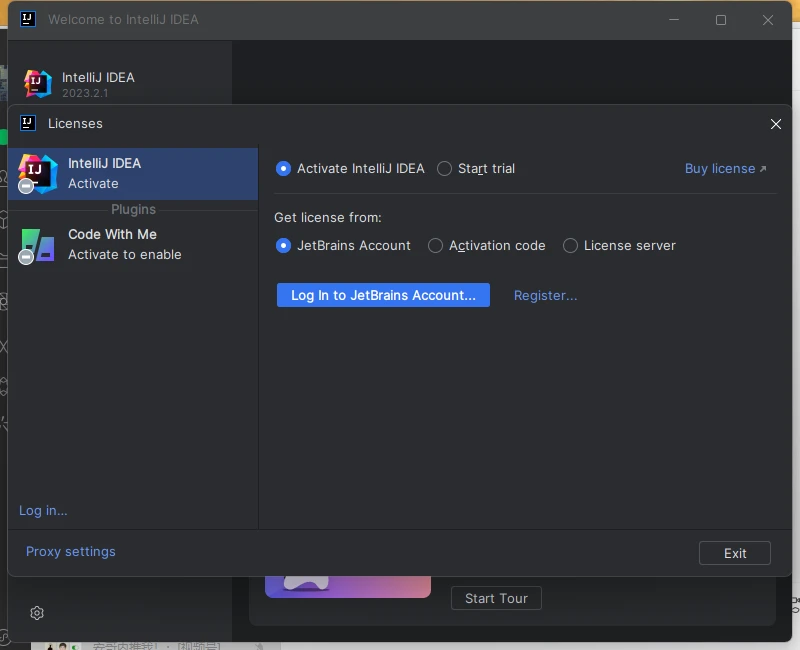Viewport: 800px width, 650px height.
Task: Select JetBrains Account license source
Action: 343,245
